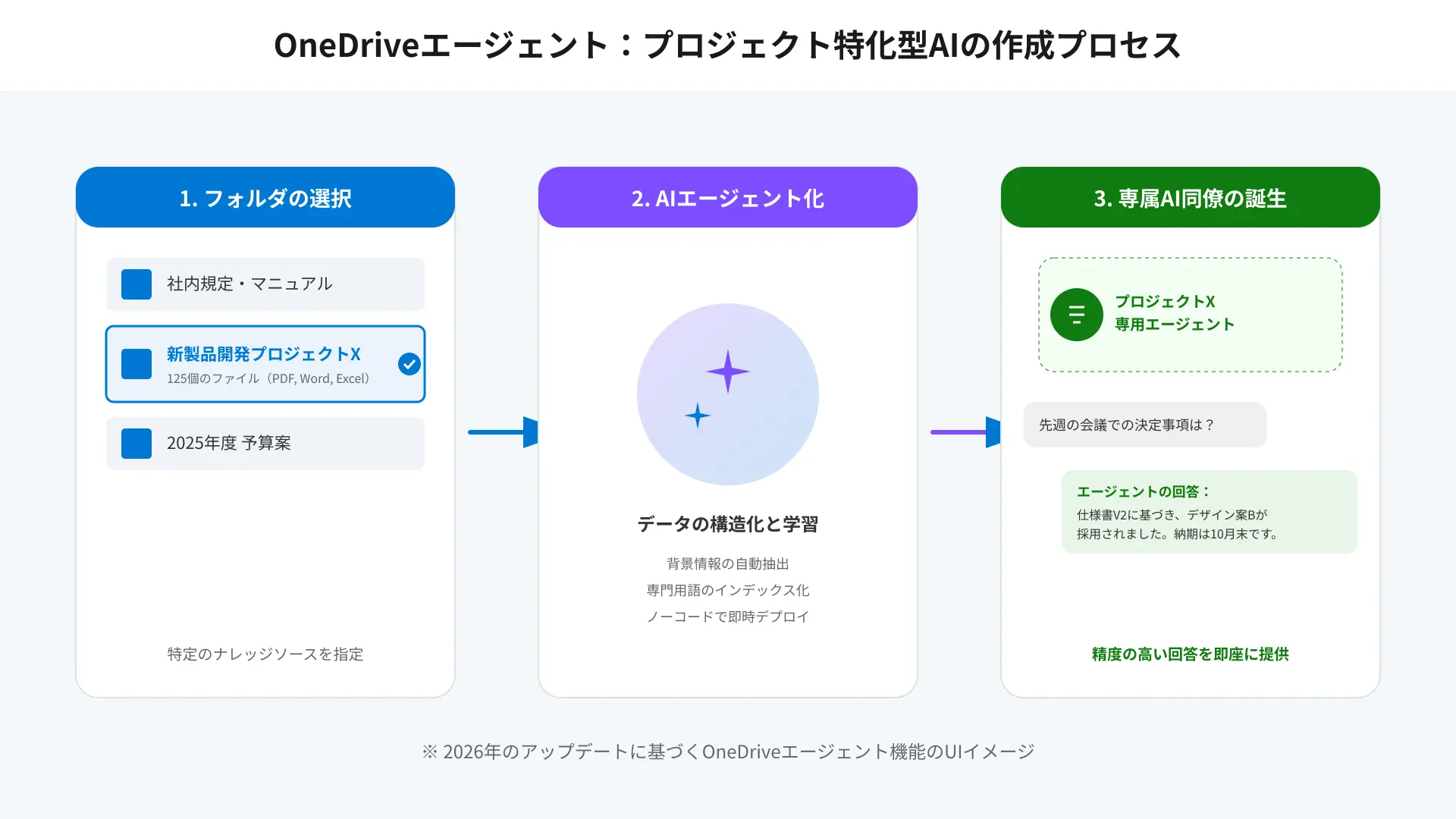
Task: Click the データの構造化と学習 heading
Action: coord(728,524)
